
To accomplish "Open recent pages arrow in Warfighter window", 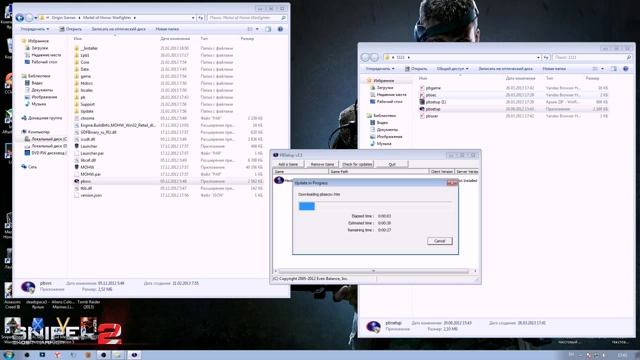I will 36,18.
